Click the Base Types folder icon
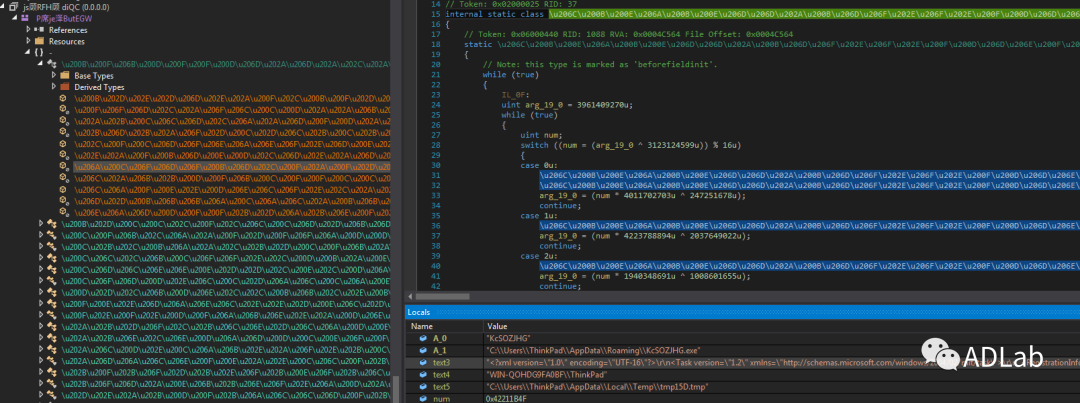Image resolution: width=1080 pixels, height=403 pixels. tap(66, 76)
